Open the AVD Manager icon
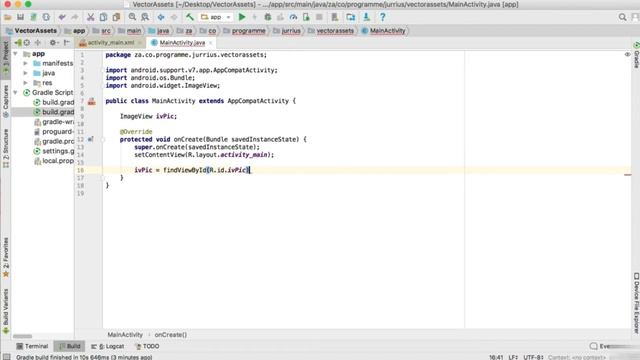The image size is (640, 360). [x=335, y=17]
